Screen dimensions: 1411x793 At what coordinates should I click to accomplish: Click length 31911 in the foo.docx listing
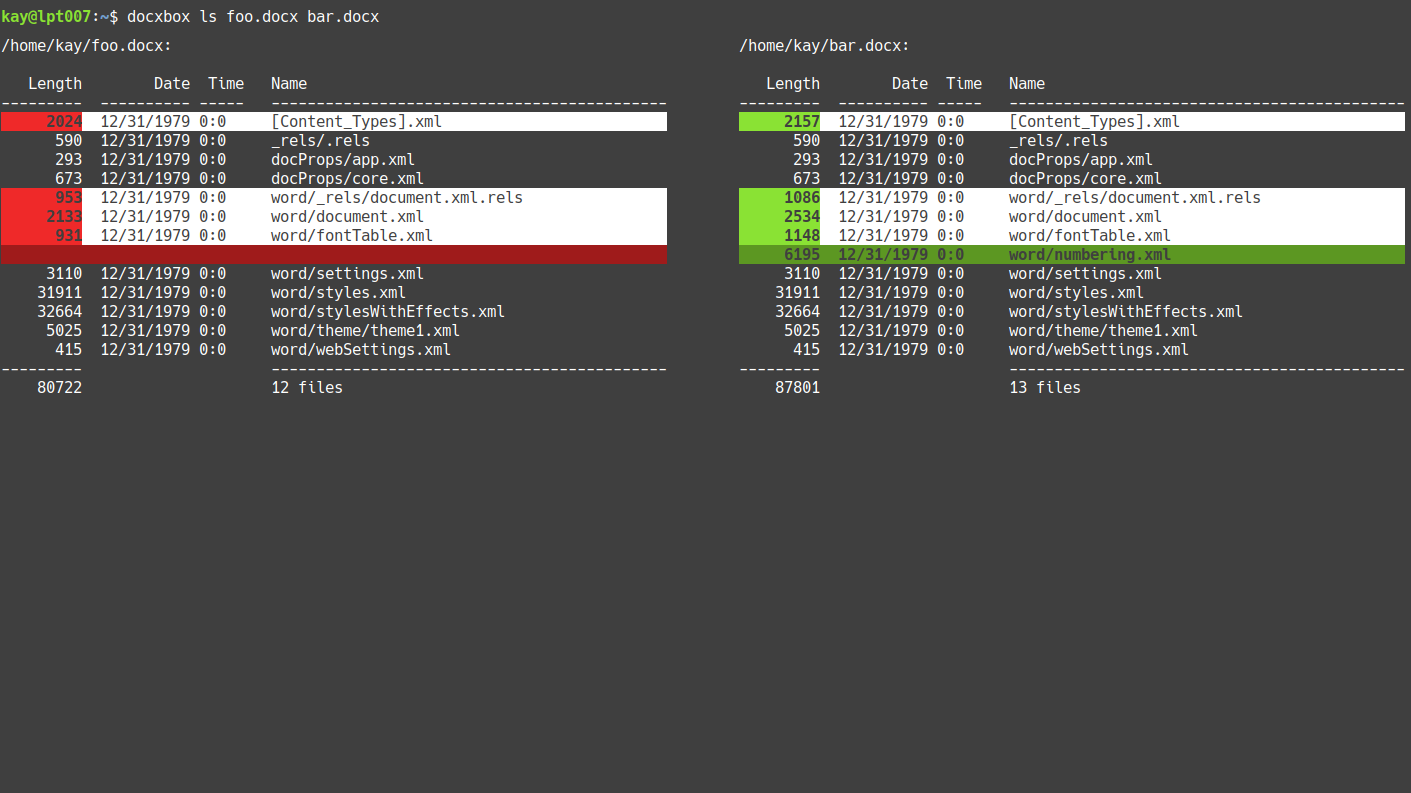pyautogui.click(x=60, y=293)
